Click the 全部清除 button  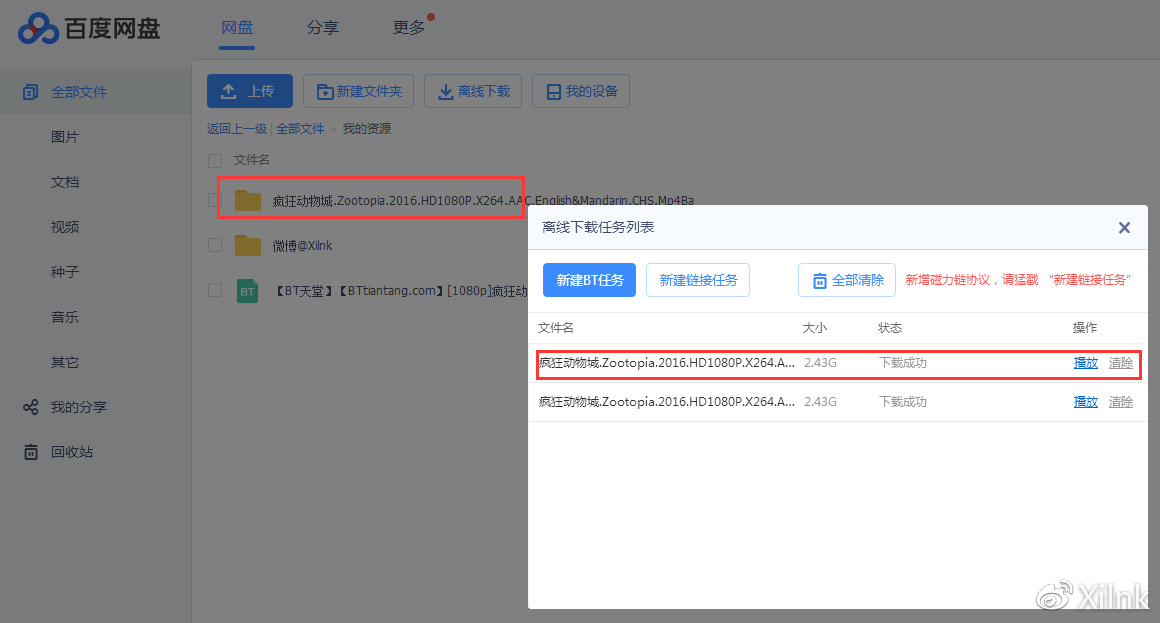pyautogui.click(x=847, y=280)
